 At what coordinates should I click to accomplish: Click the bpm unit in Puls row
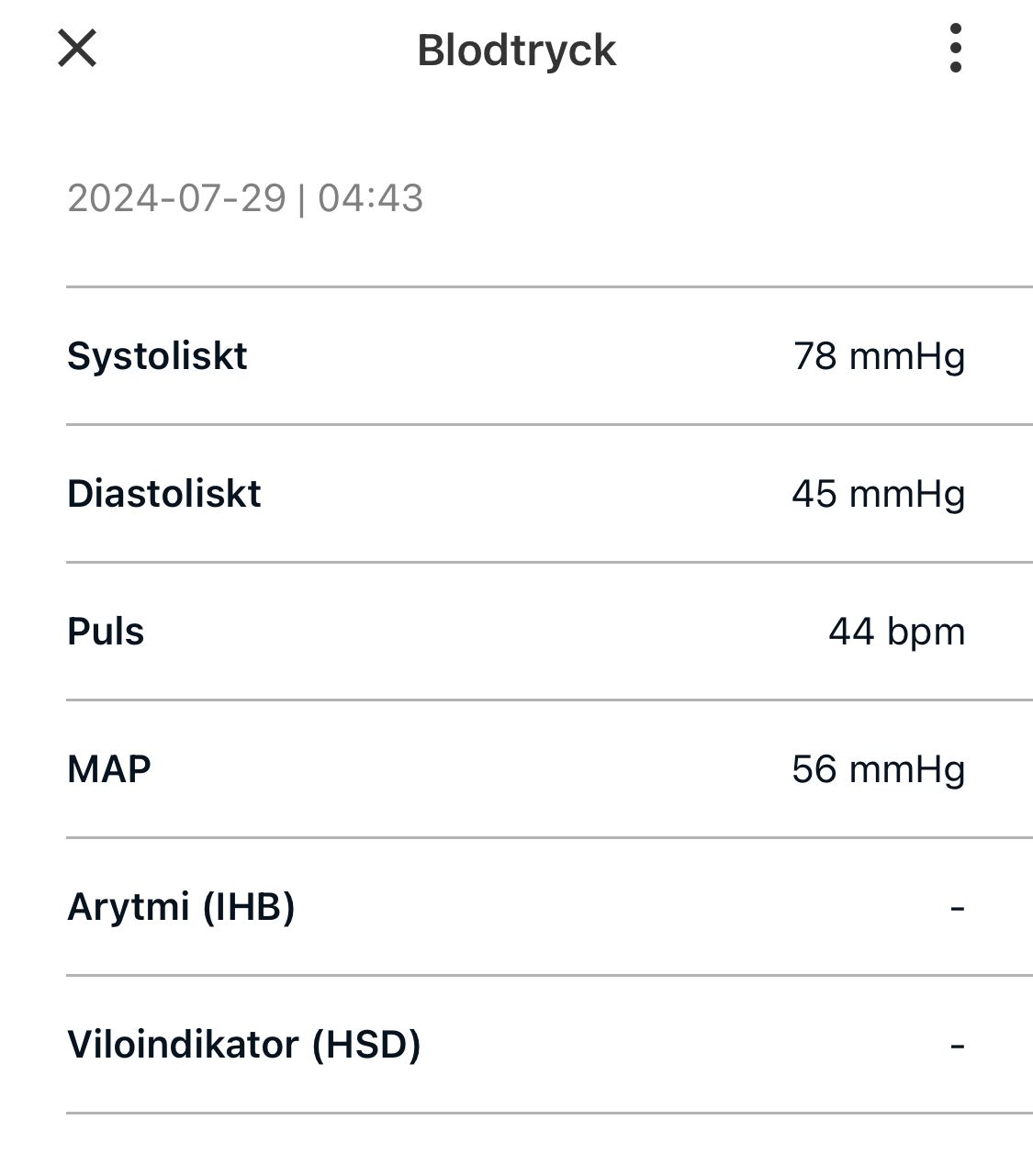926,632
